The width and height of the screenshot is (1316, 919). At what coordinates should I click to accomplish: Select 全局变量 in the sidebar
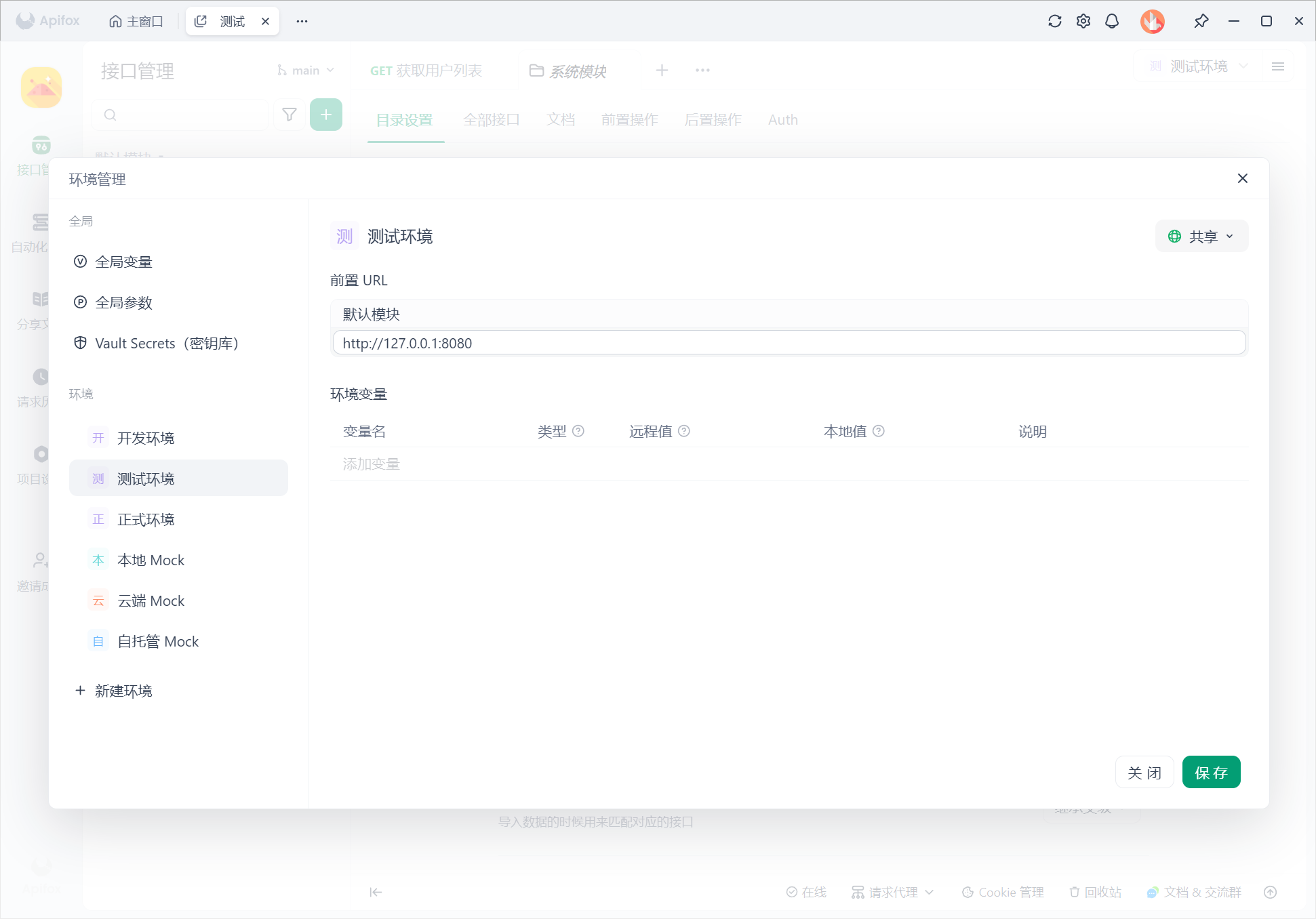tap(123, 262)
